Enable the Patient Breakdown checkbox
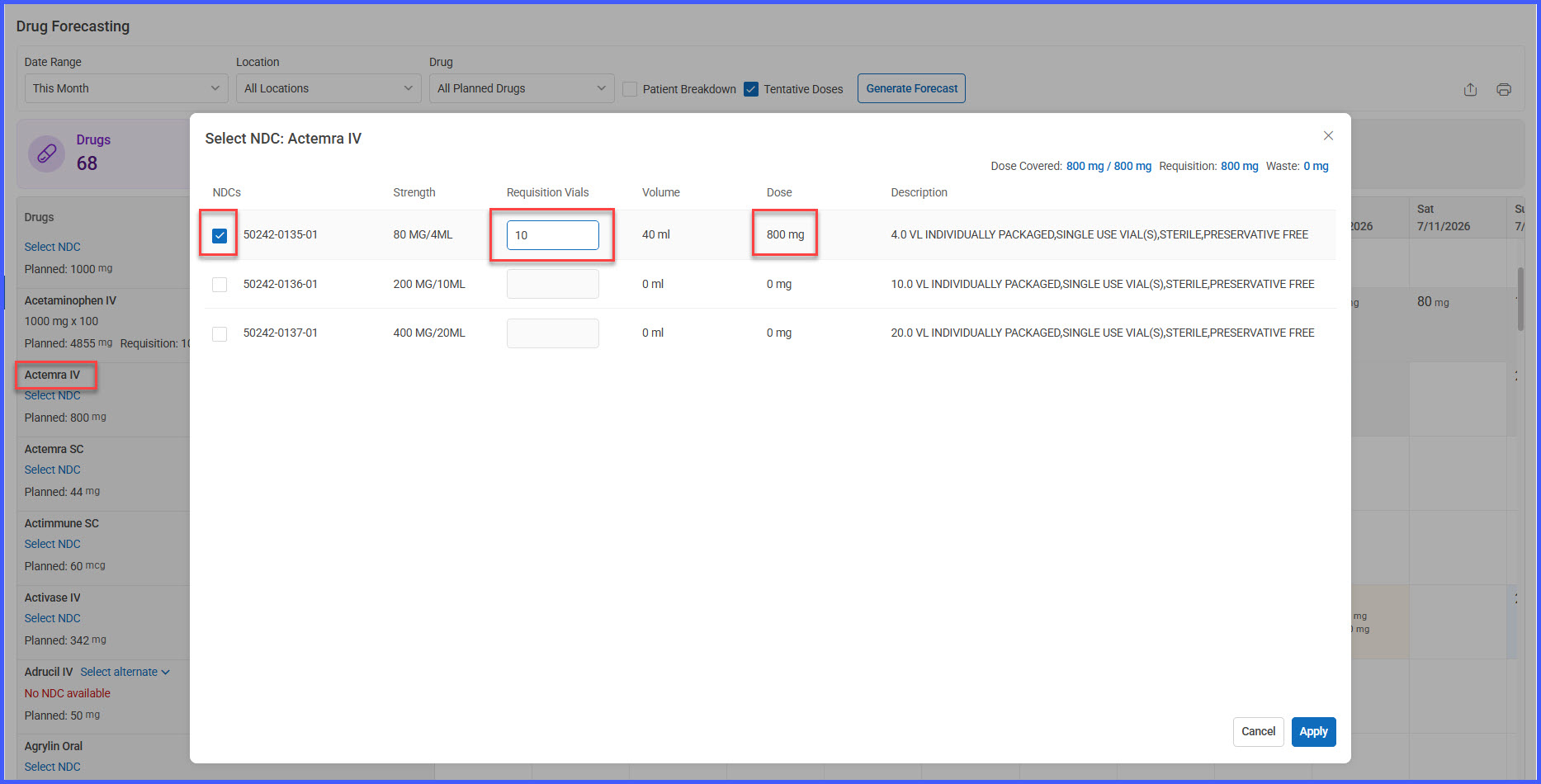 pyautogui.click(x=630, y=89)
